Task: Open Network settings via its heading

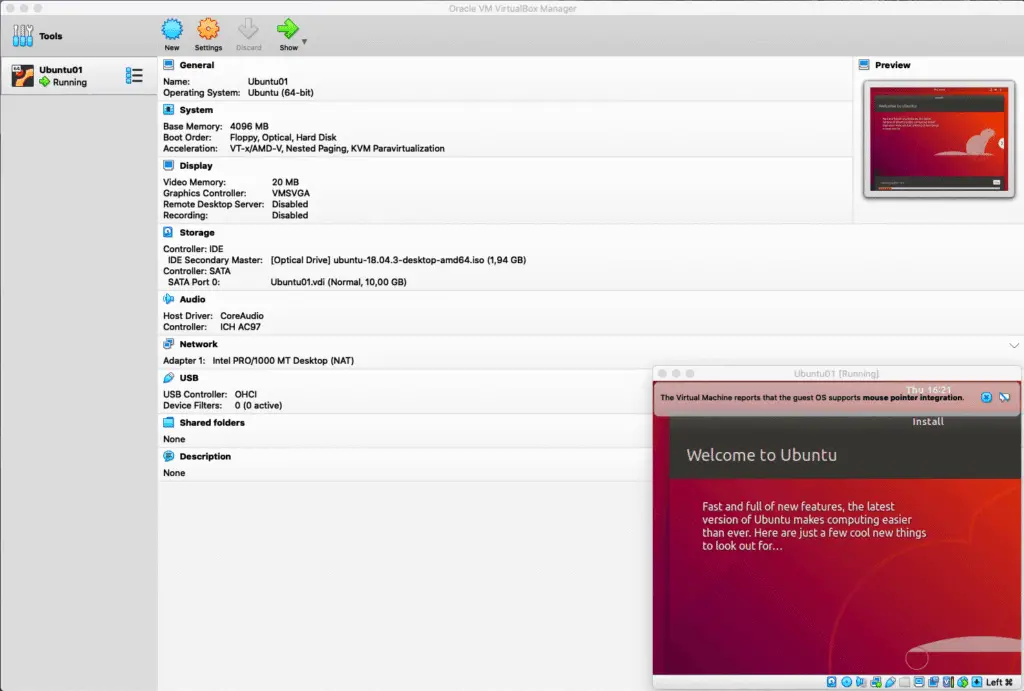Action: pyautogui.click(x=199, y=344)
